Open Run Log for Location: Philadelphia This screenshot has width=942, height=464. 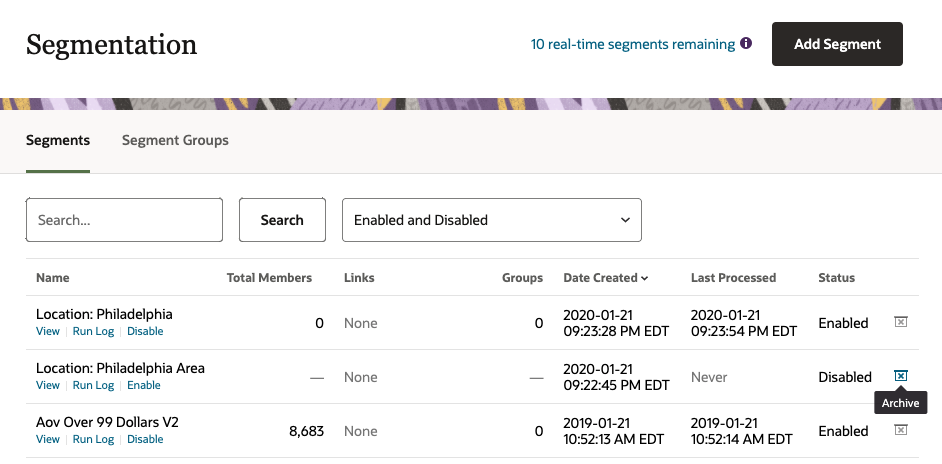[x=93, y=332]
